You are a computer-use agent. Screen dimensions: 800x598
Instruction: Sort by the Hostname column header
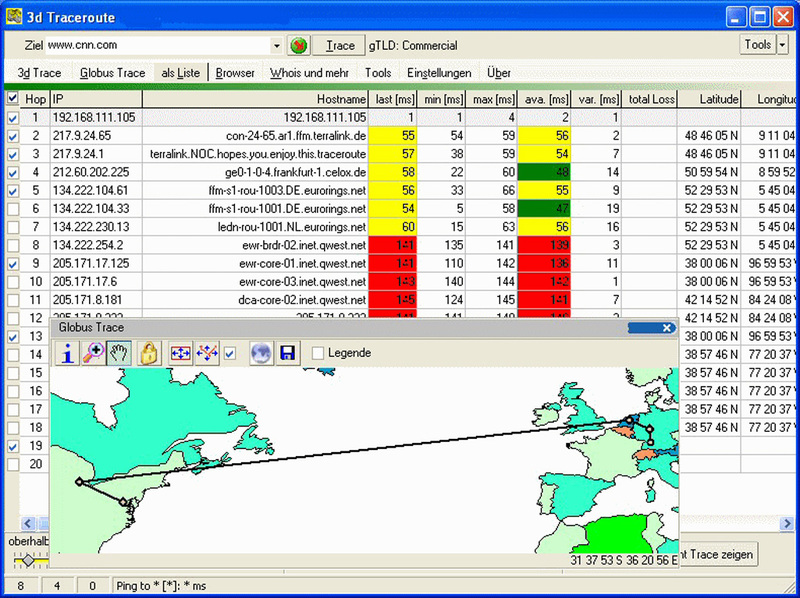point(255,99)
